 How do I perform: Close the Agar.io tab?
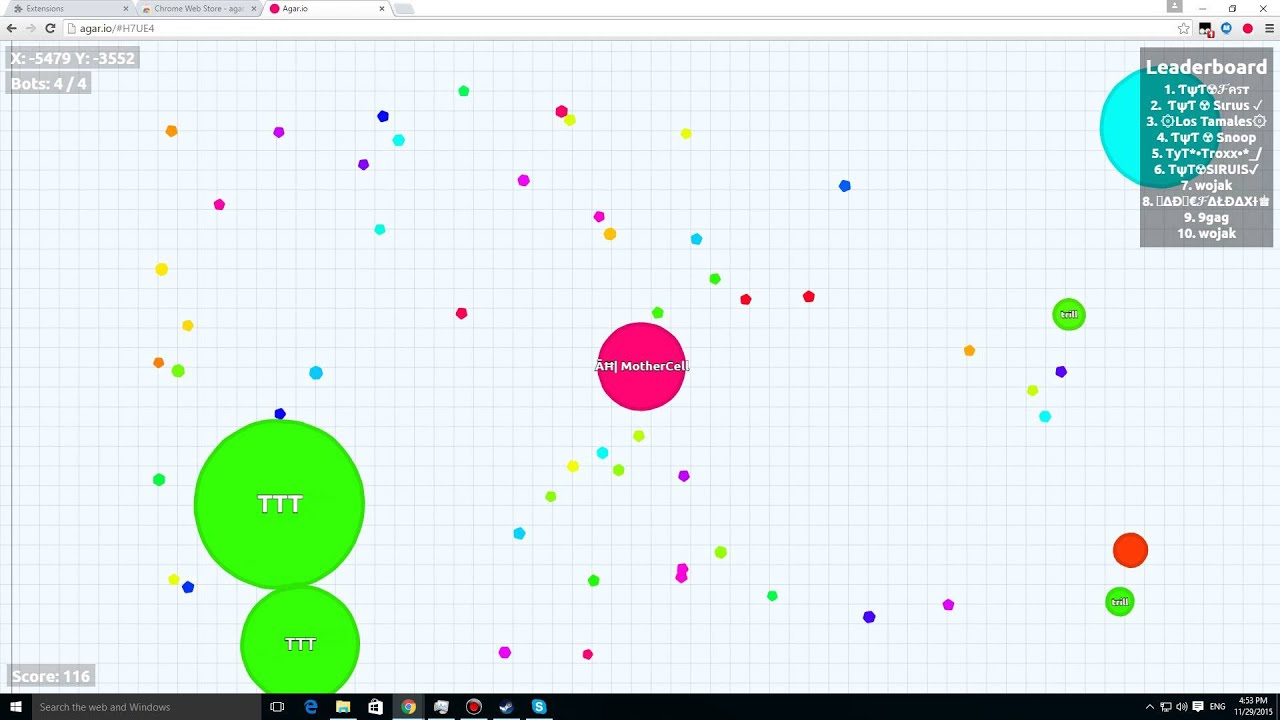click(382, 8)
